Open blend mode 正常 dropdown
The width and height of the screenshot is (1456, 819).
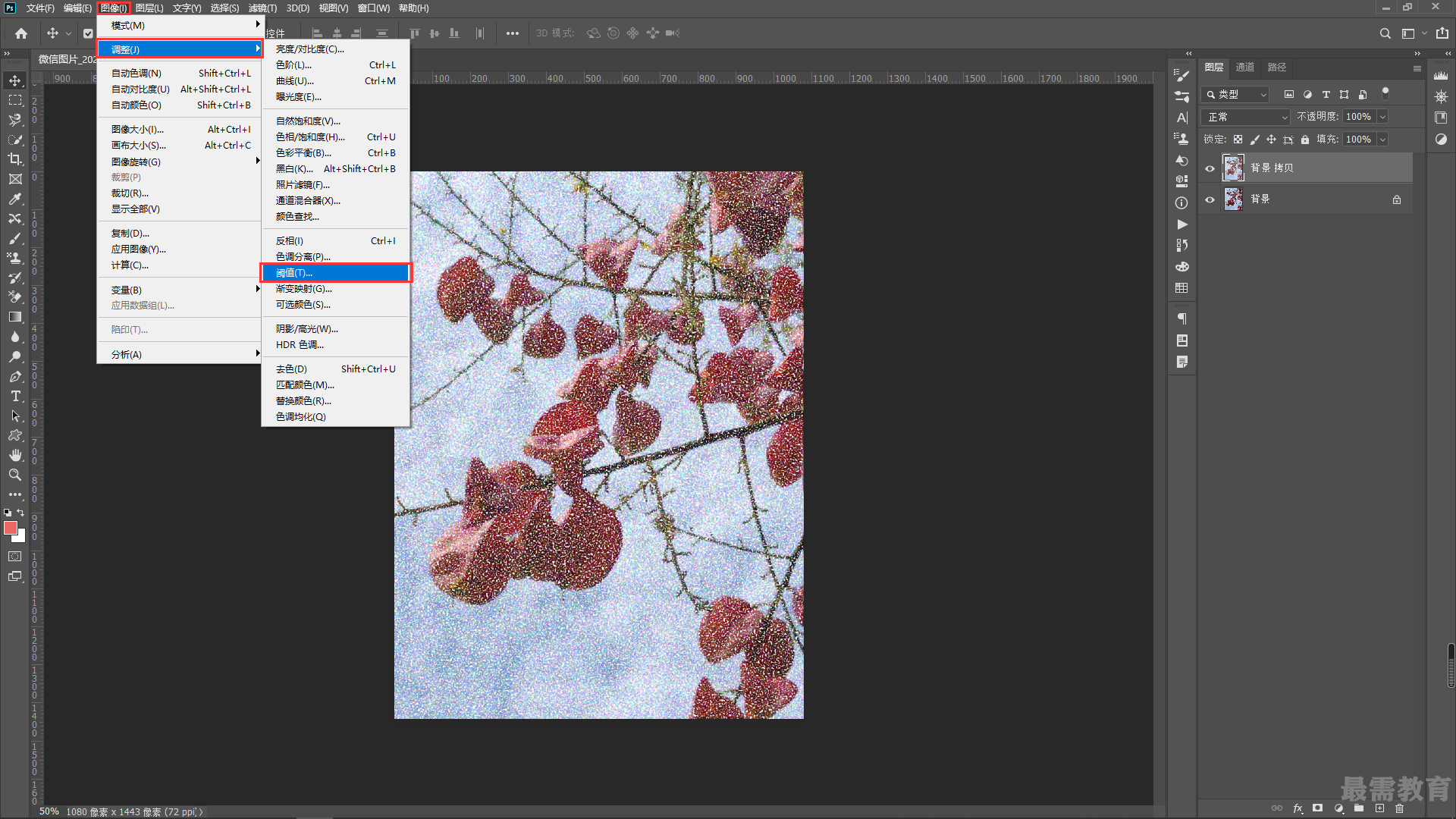(x=1246, y=117)
